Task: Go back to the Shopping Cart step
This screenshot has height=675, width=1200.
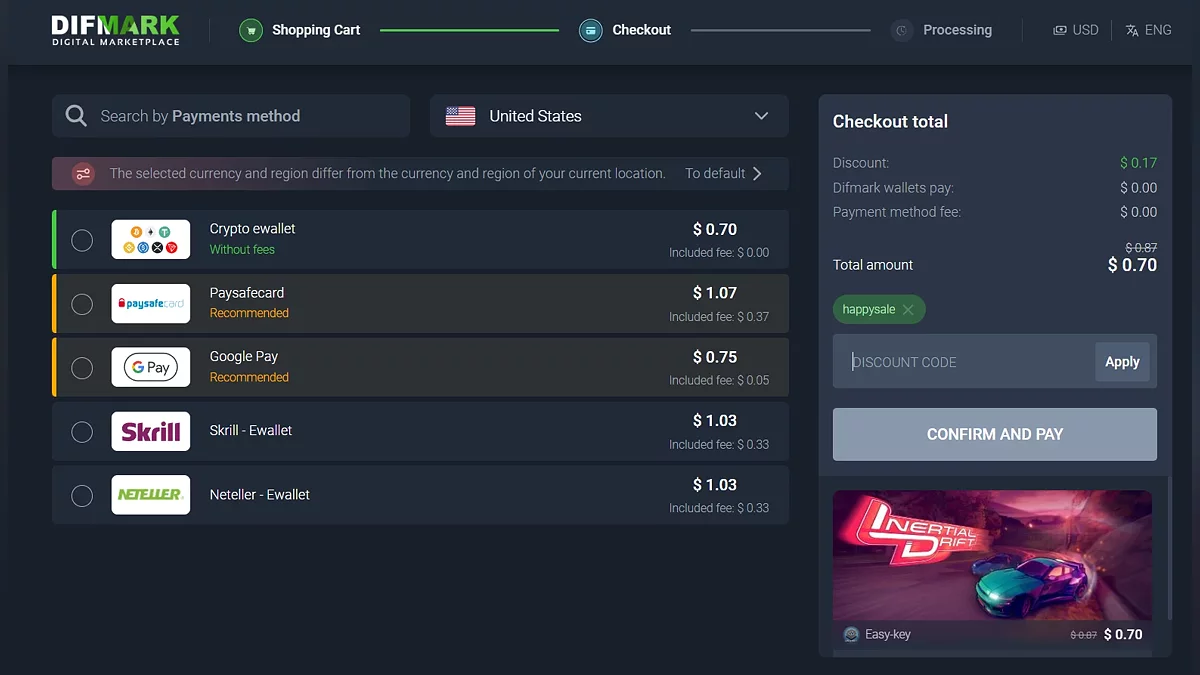Action: [316, 30]
